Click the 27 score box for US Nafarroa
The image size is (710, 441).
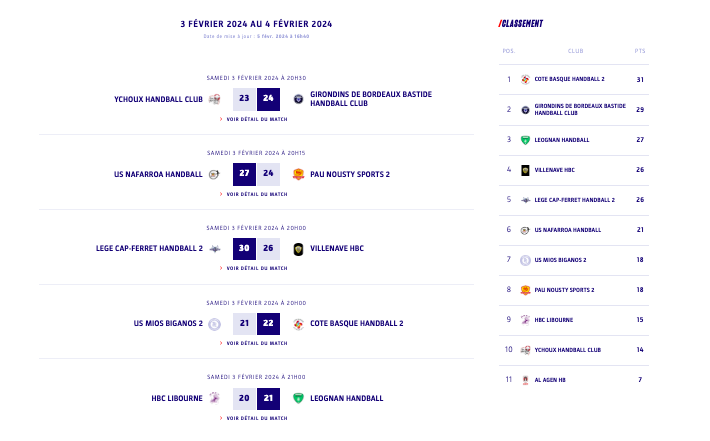click(x=244, y=174)
